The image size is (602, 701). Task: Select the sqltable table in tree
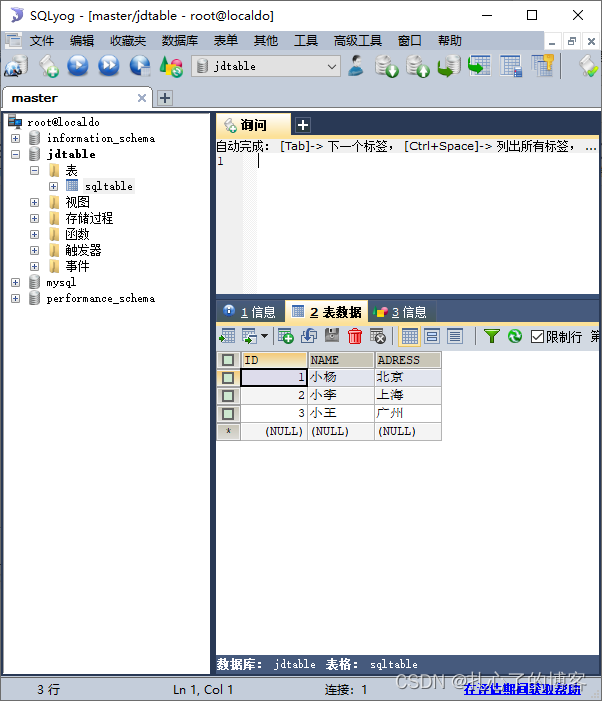[108, 186]
